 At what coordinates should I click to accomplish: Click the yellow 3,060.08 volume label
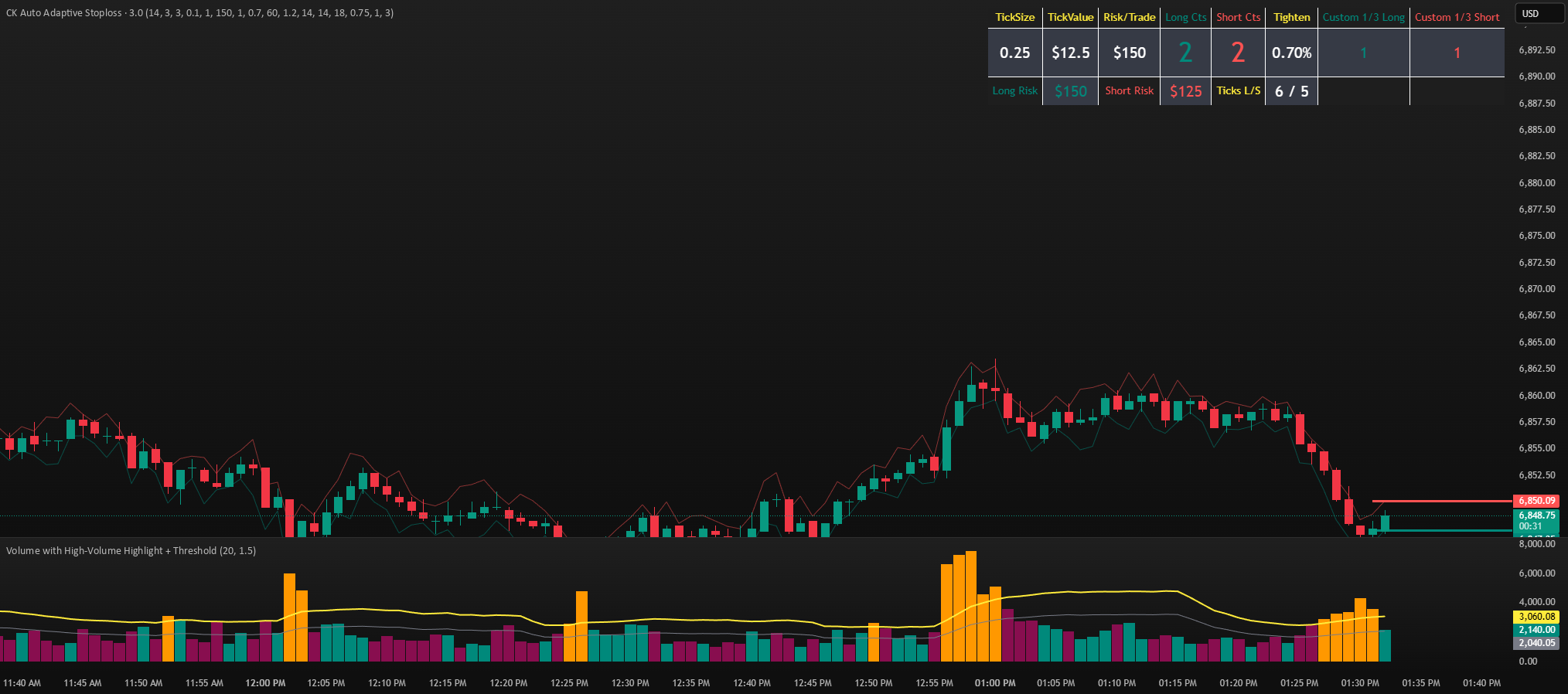1536,617
